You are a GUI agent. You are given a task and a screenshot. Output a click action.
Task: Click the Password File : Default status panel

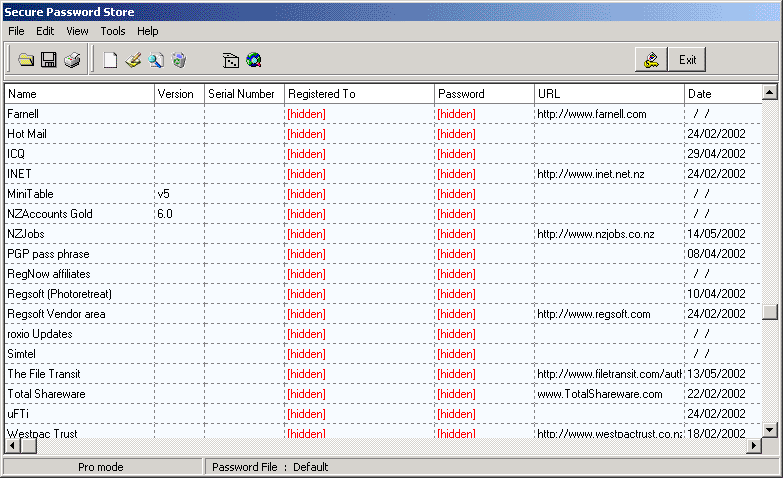(492, 467)
